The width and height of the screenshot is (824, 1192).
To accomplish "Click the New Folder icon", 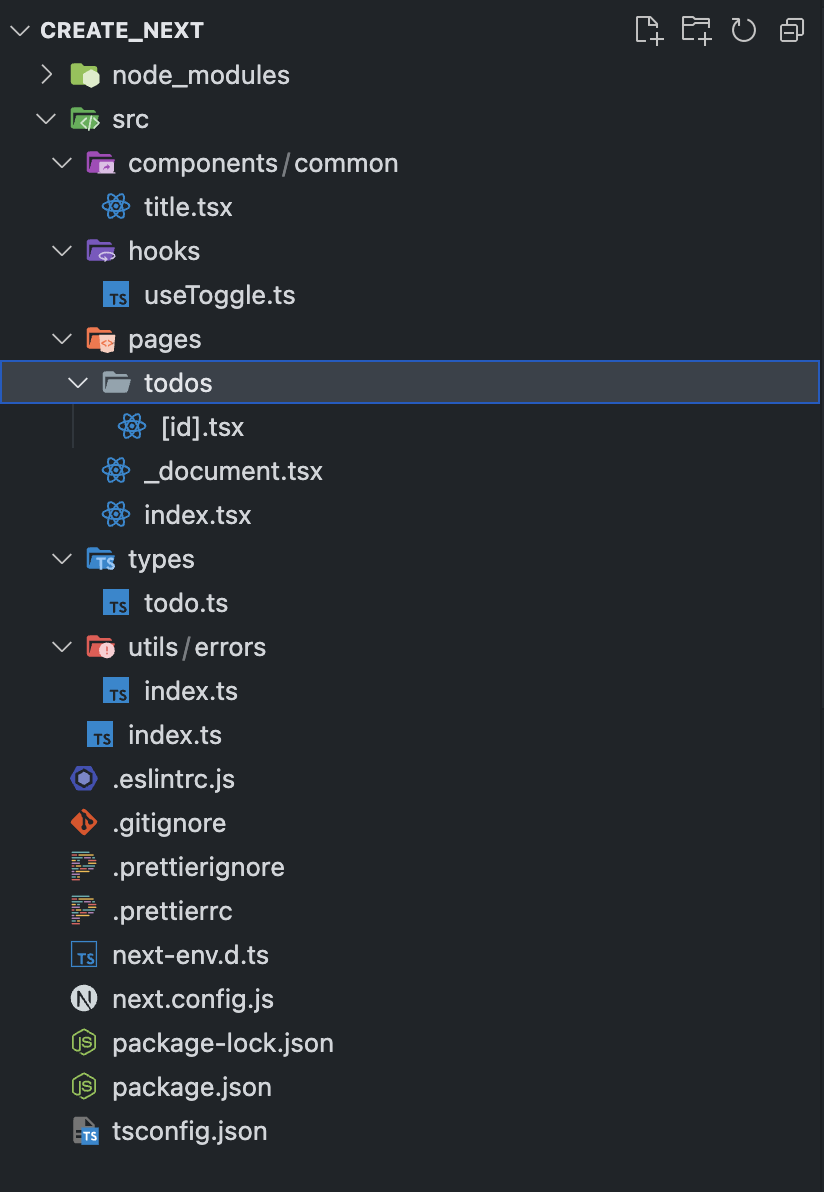I will 696,30.
